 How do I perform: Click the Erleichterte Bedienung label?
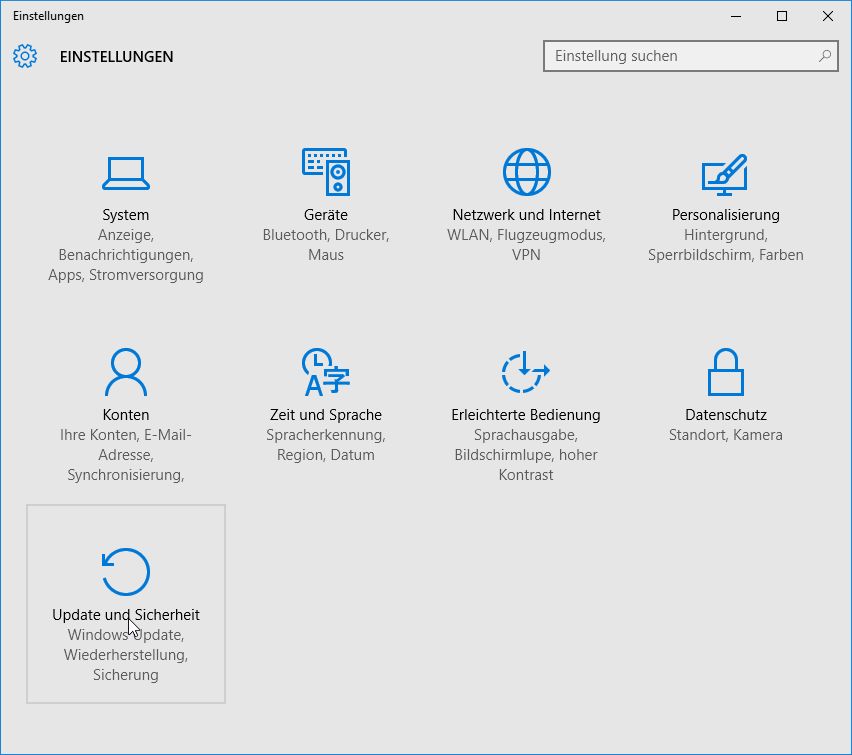[x=526, y=415]
